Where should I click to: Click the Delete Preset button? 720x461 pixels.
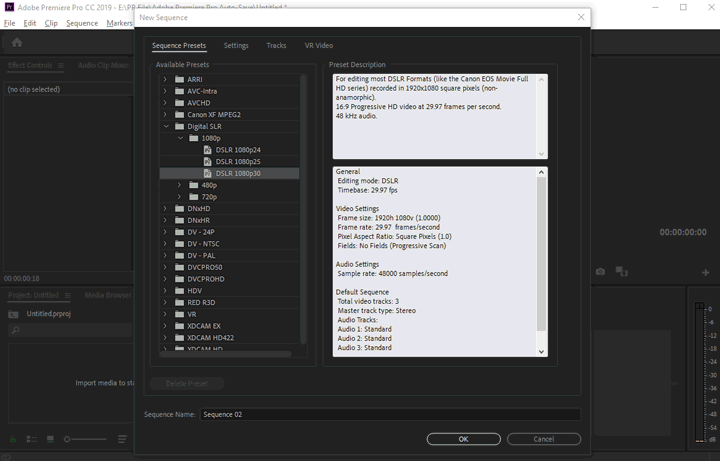(187, 383)
